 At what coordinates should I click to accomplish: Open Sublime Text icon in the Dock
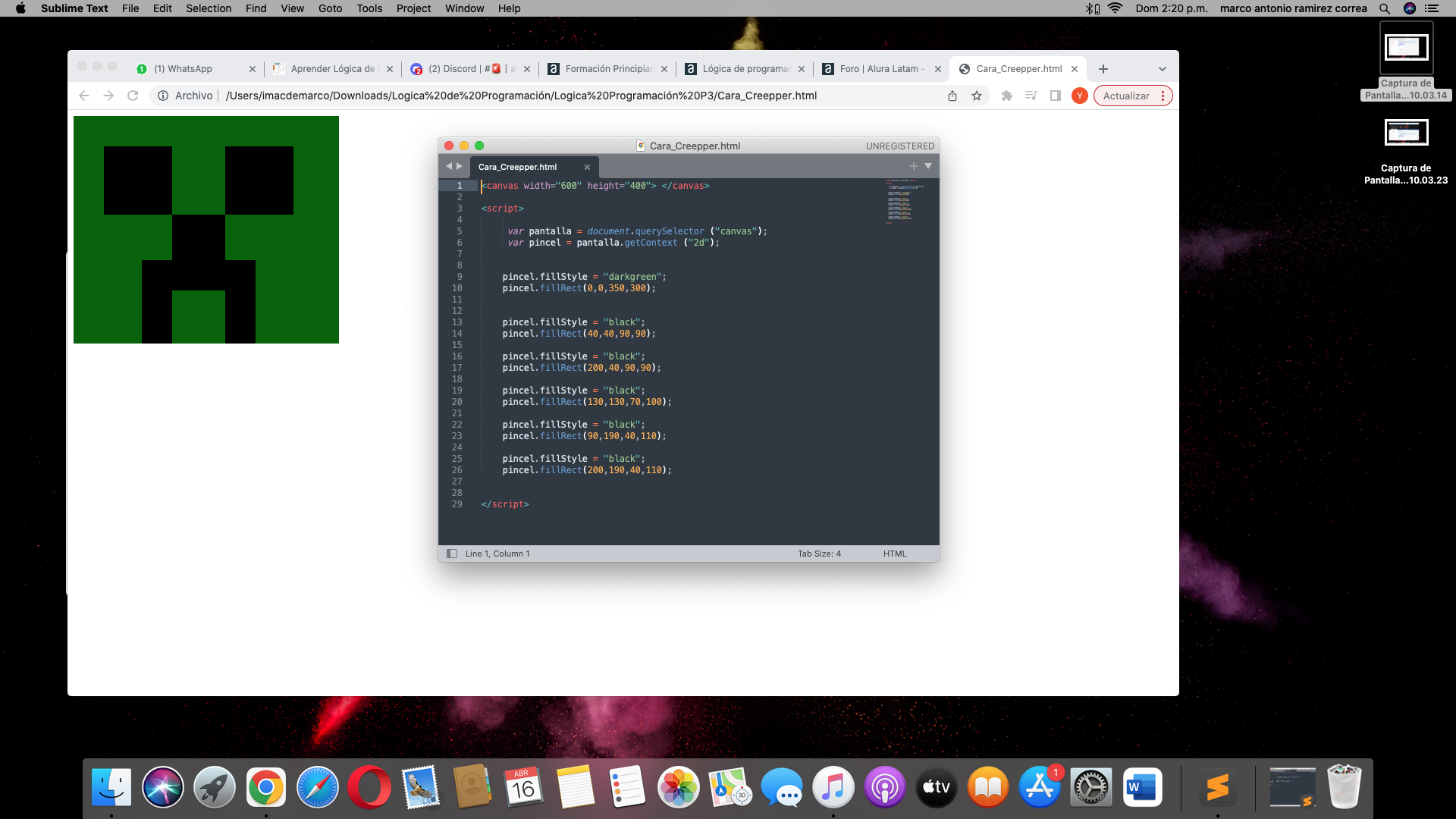tap(1218, 788)
